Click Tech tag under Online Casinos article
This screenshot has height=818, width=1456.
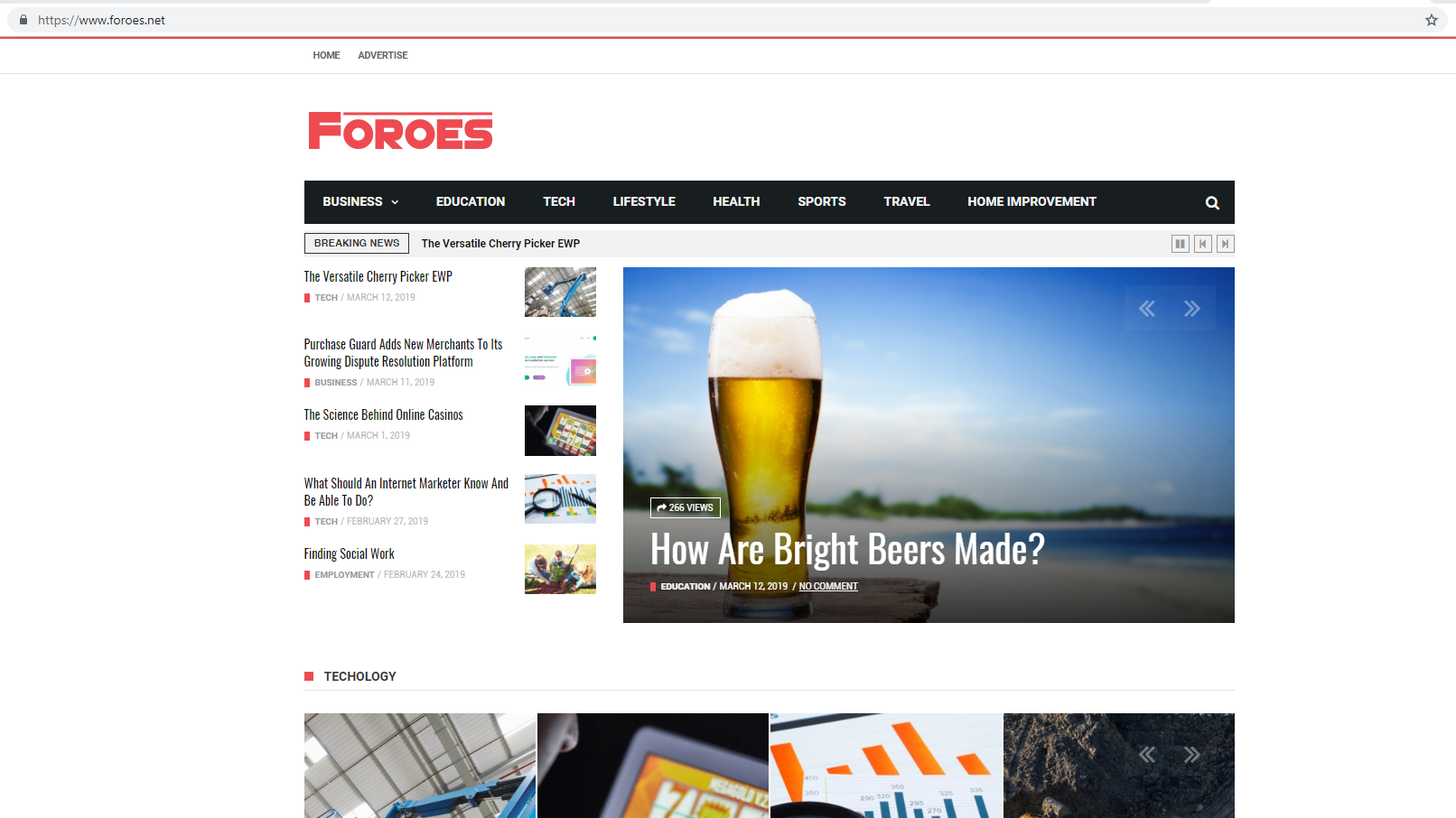click(326, 436)
